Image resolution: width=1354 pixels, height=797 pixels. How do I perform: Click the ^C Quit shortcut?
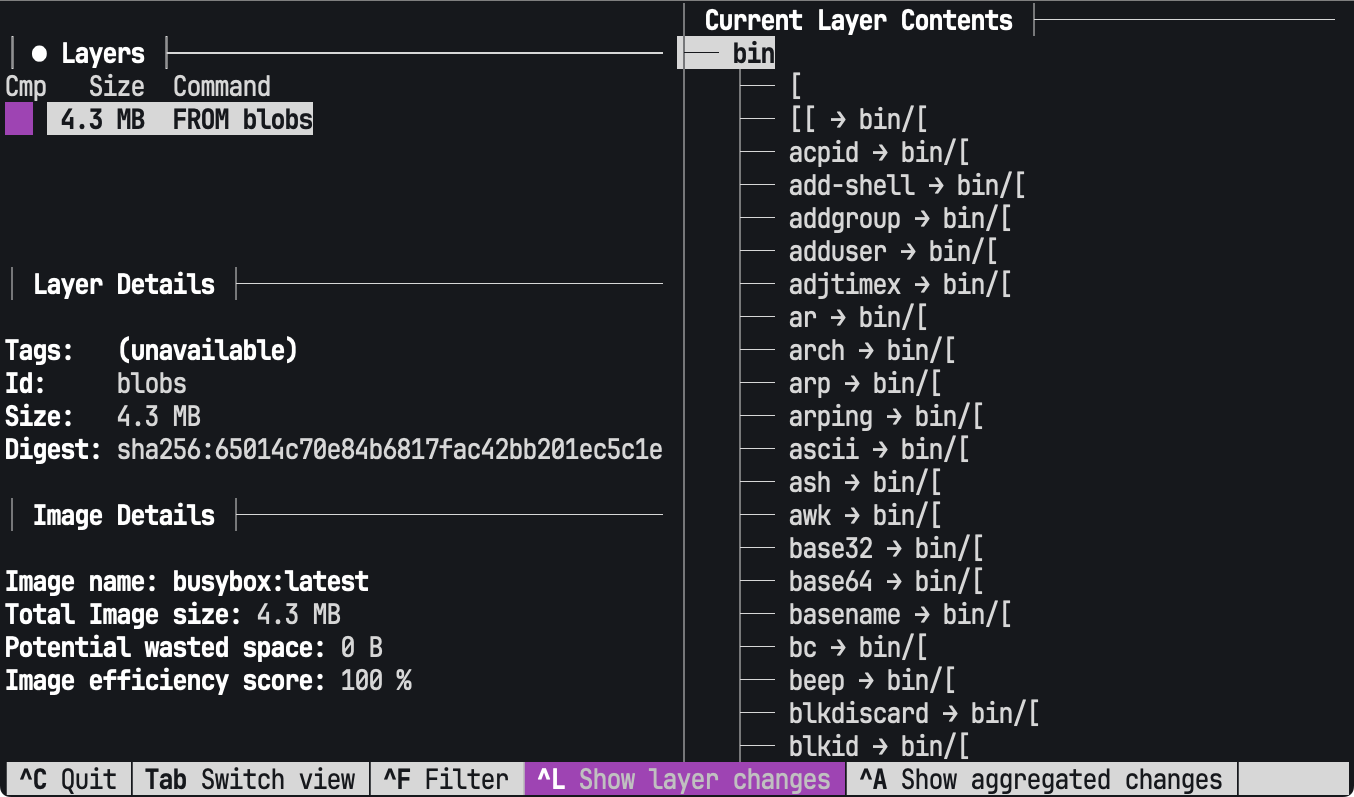[x=68, y=779]
